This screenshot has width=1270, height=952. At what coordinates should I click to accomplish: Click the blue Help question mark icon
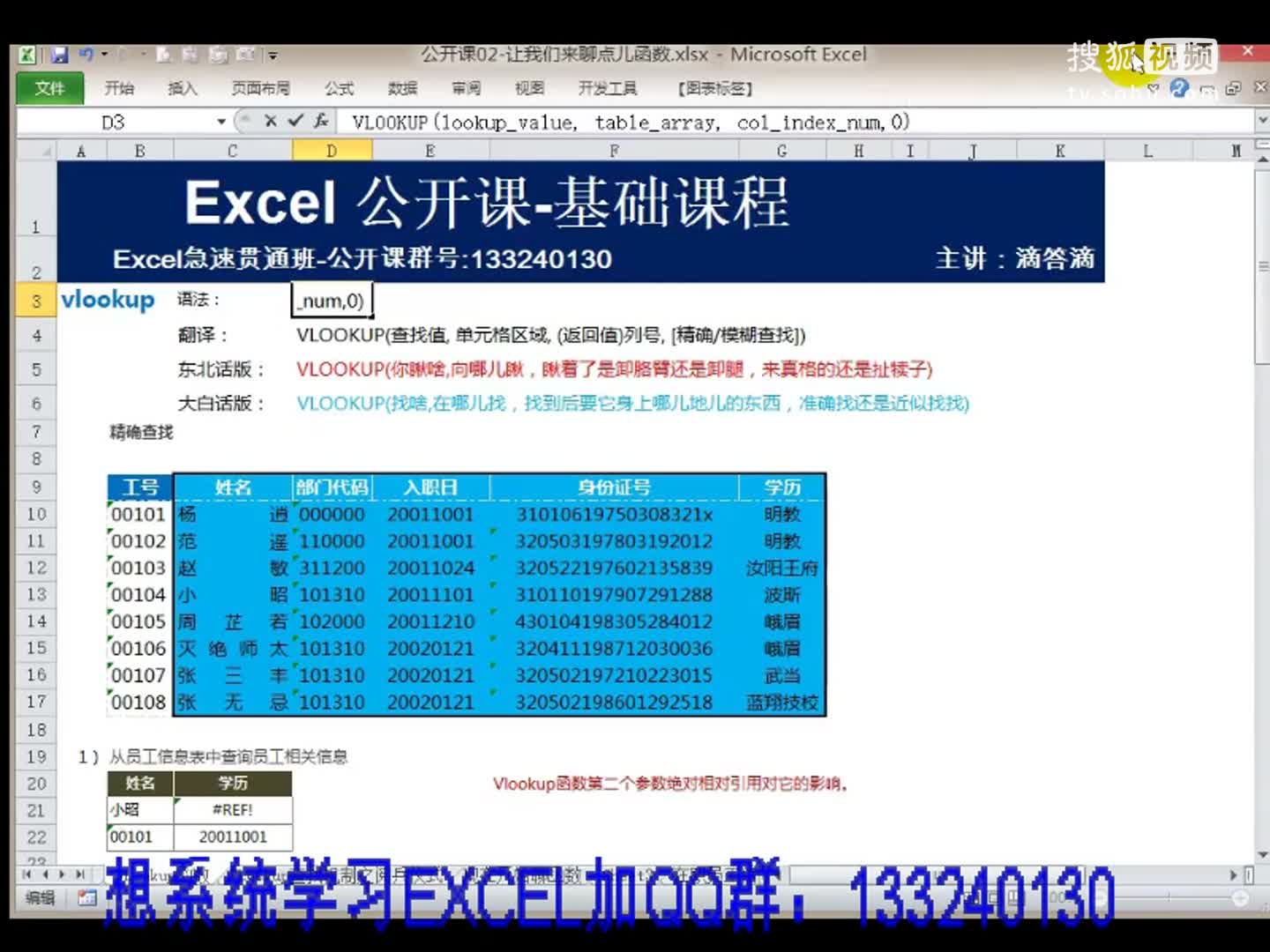1178,88
